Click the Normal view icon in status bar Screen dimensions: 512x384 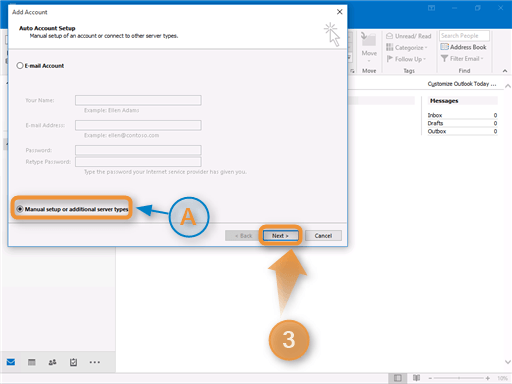click(398, 378)
